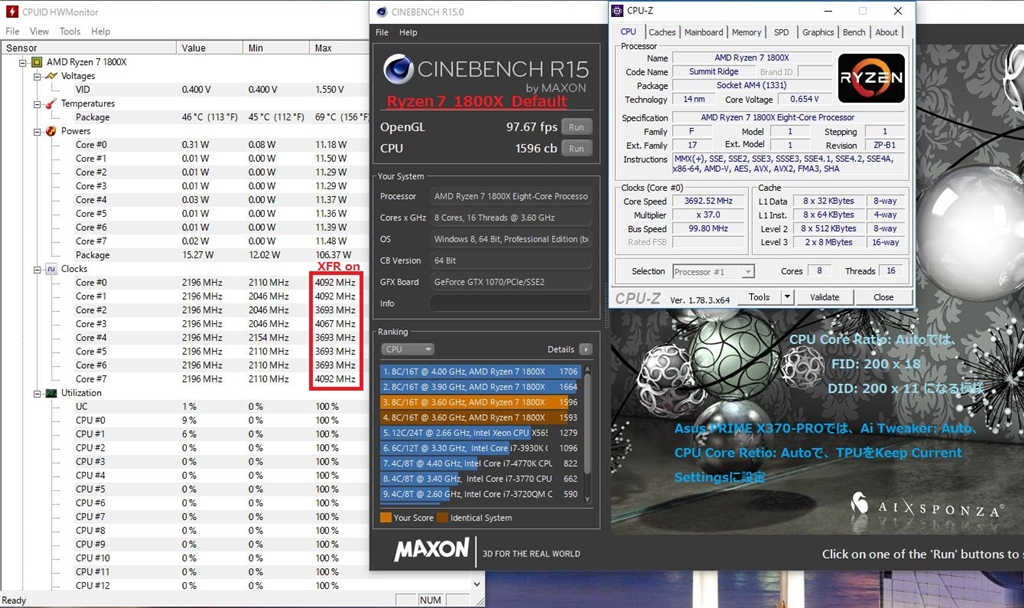Viewport: 1024px width, 608px height.
Task: Click the Clocks category icon
Action: coord(51,268)
